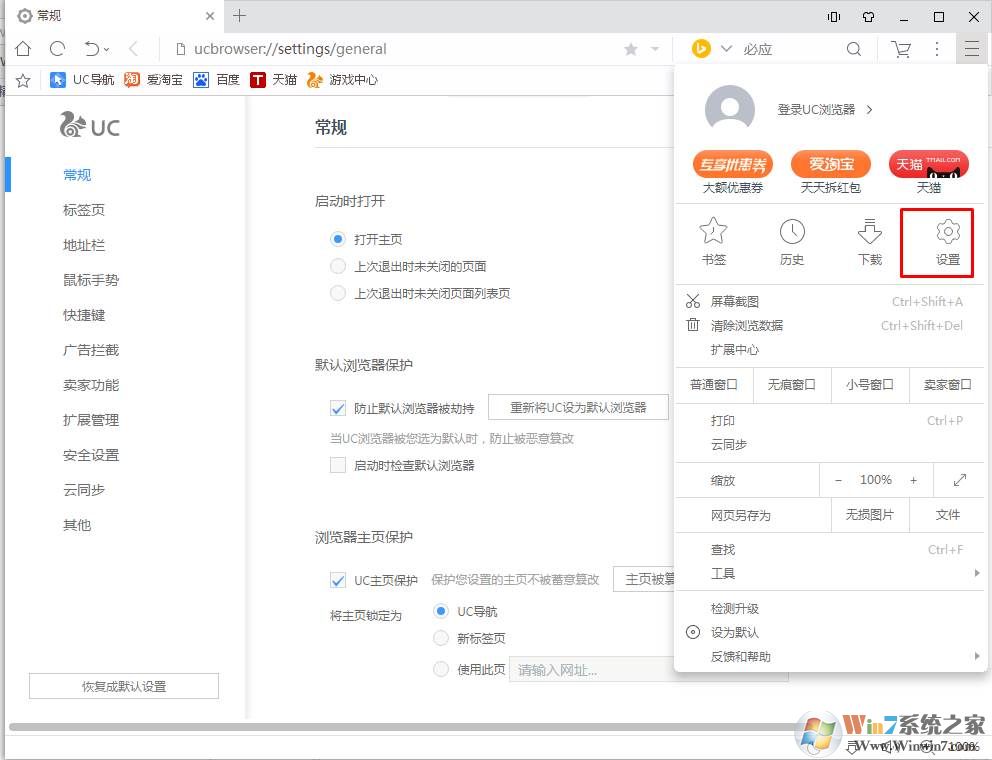Expand the 工具 submenu
Viewport: 992px width, 760px height.
[830, 573]
